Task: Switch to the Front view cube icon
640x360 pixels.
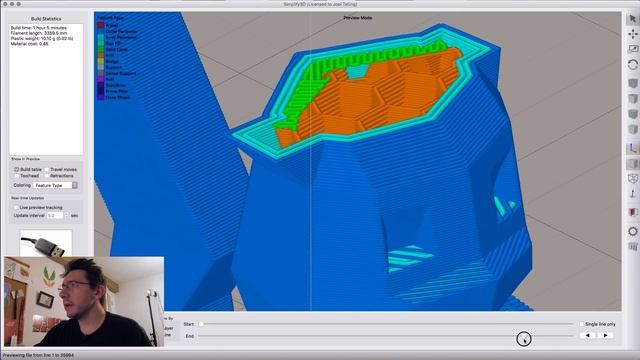Action: click(x=633, y=114)
